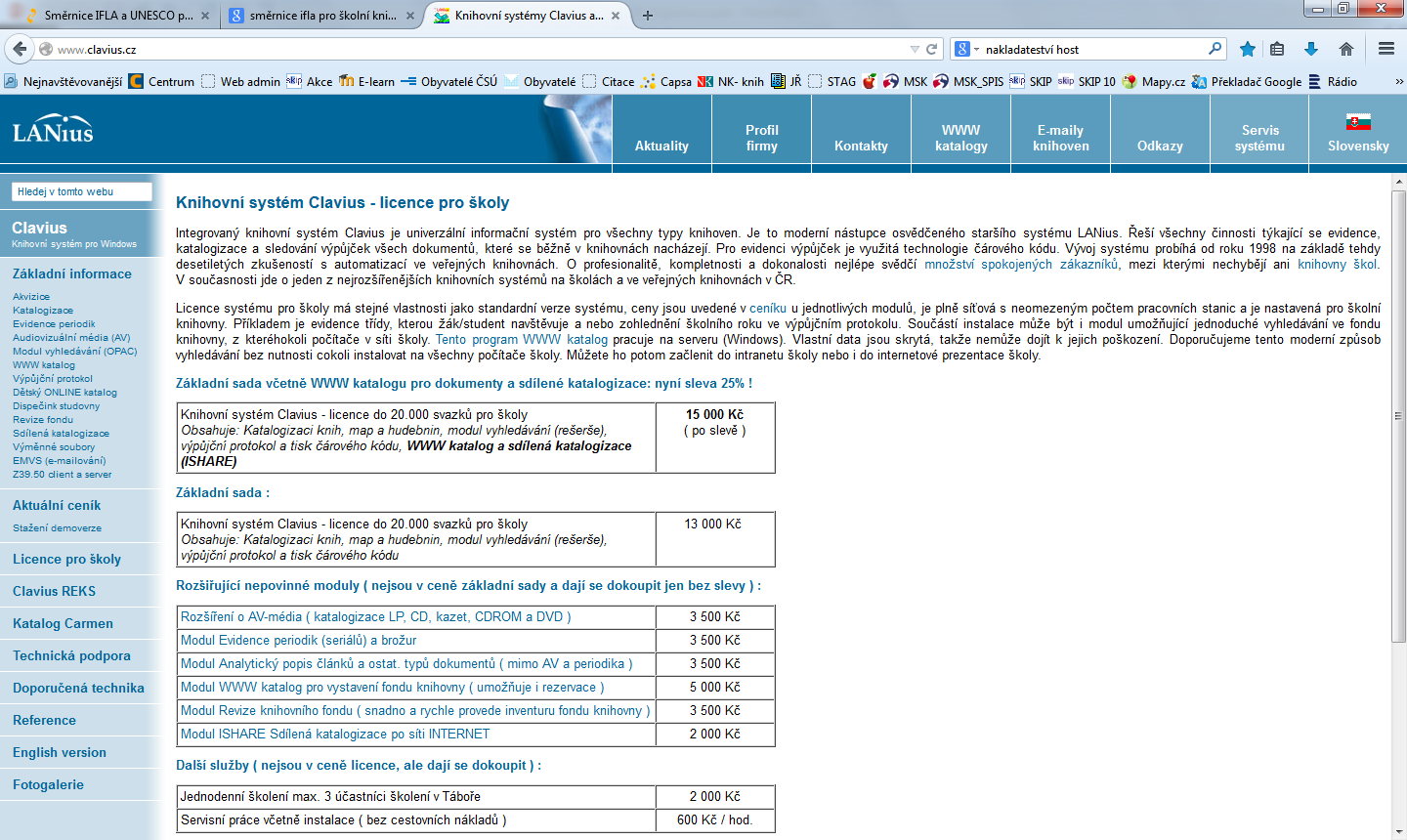This screenshot has width=1407, height=840.
Task: Click the Hledej v tomto webu search field
Action: [82, 191]
